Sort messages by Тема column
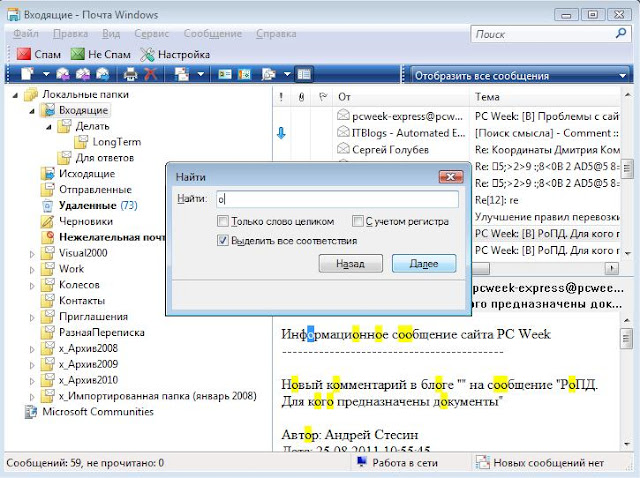 [545, 97]
